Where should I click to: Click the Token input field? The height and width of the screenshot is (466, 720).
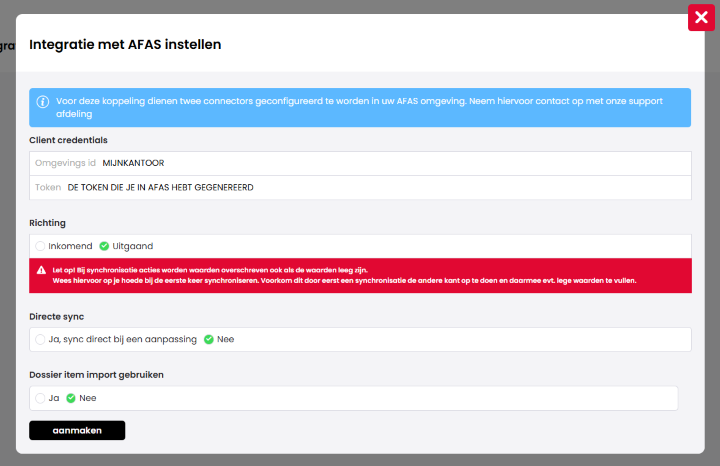(x=360, y=187)
